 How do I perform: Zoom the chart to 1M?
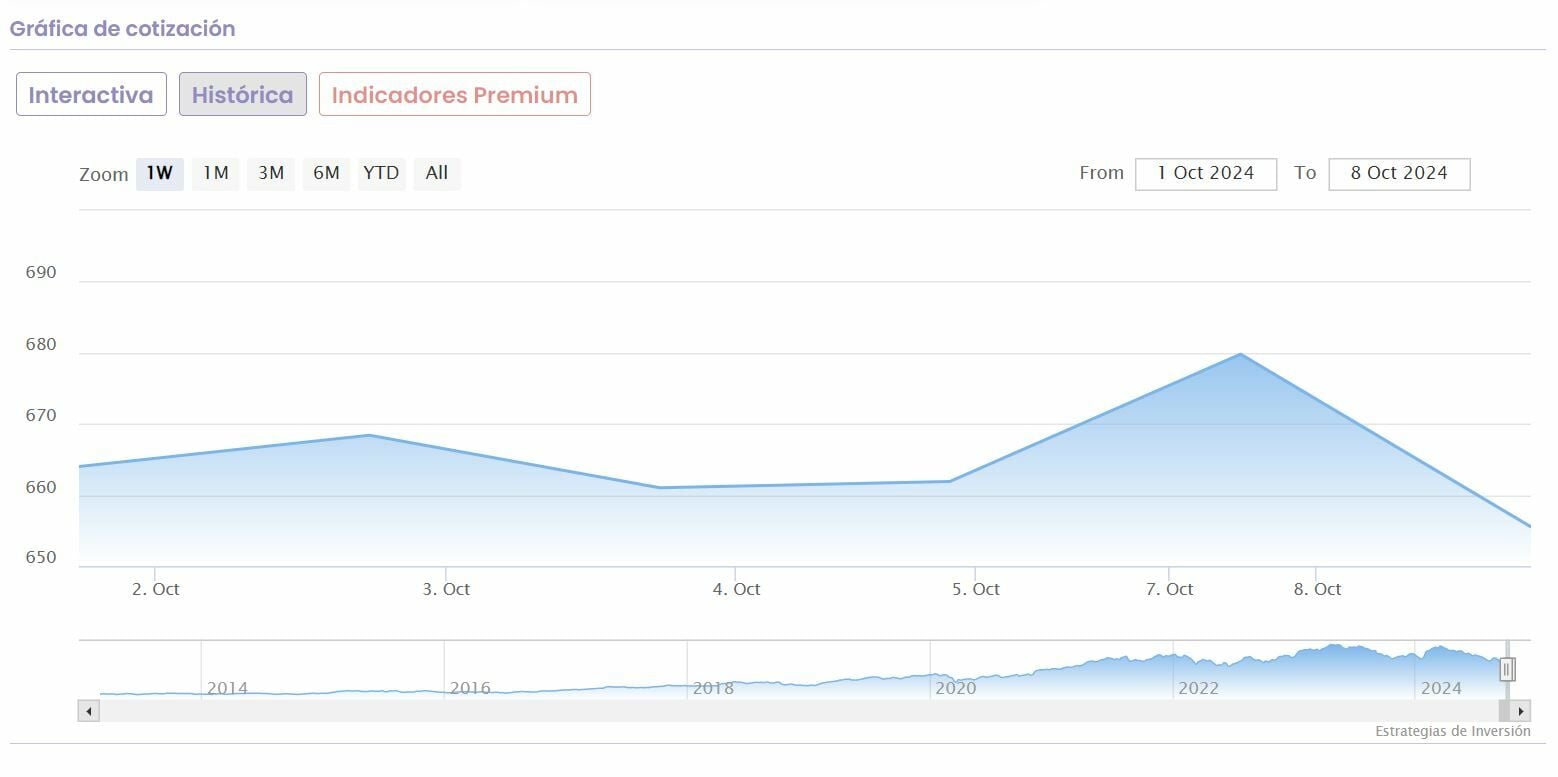click(216, 173)
